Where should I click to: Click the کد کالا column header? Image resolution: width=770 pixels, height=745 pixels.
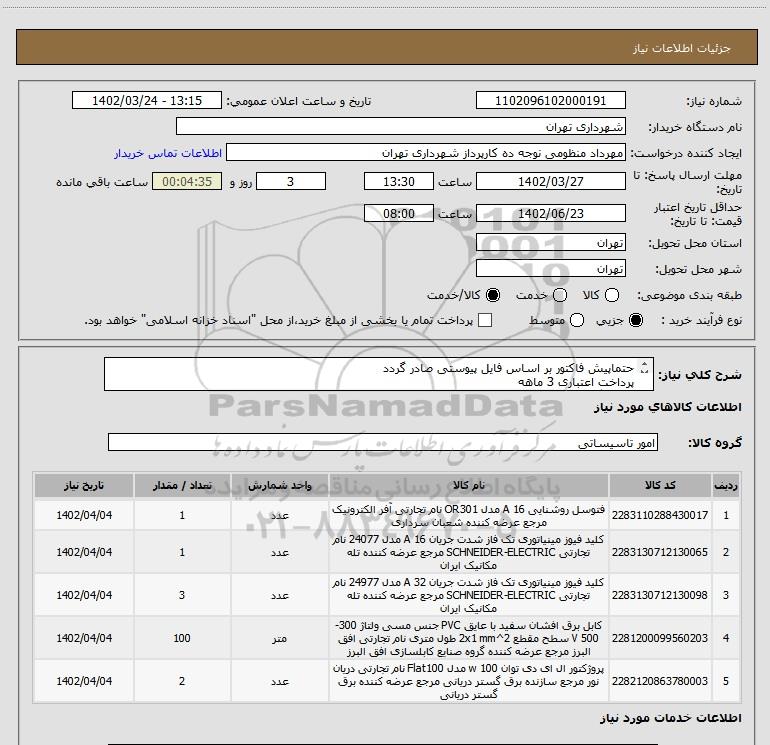click(x=660, y=485)
